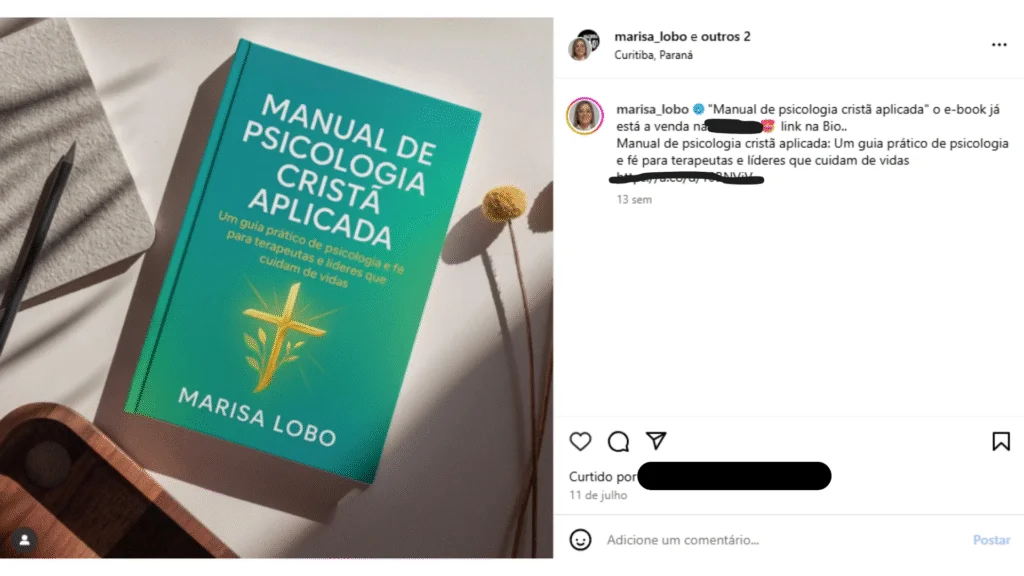Like the post with heart icon
1024x576 pixels.
point(580,441)
